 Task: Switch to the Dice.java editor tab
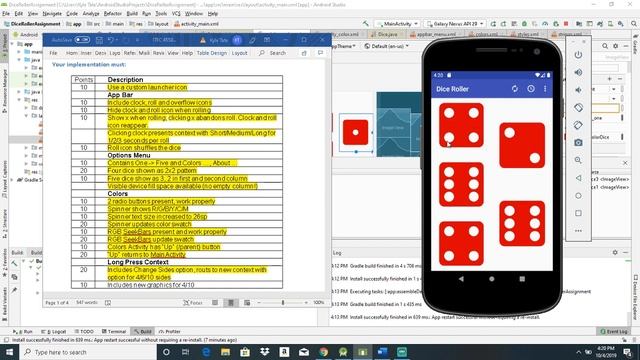click(384, 34)
